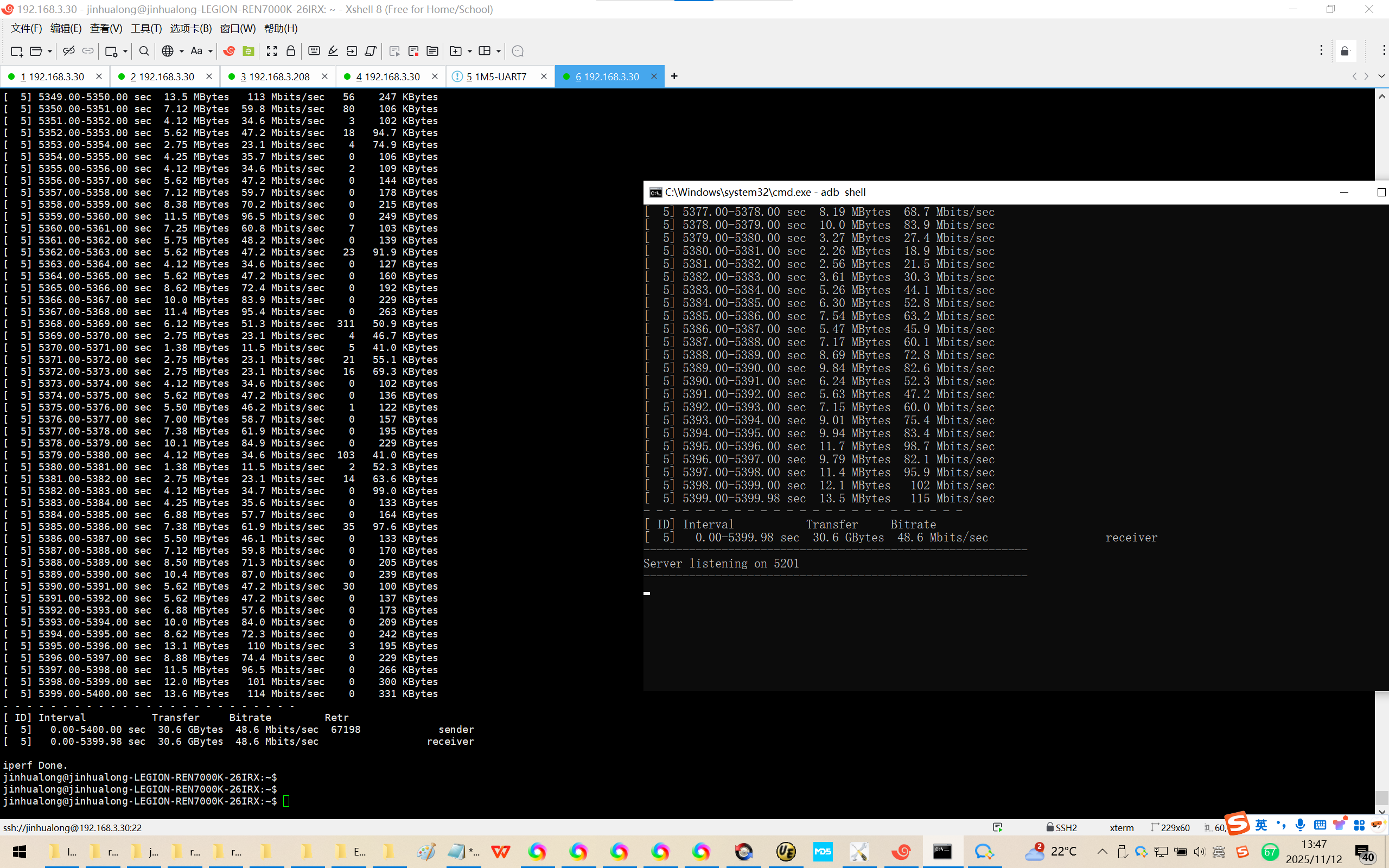
Task: Click the chat bubble help icon
Action: 517,51
